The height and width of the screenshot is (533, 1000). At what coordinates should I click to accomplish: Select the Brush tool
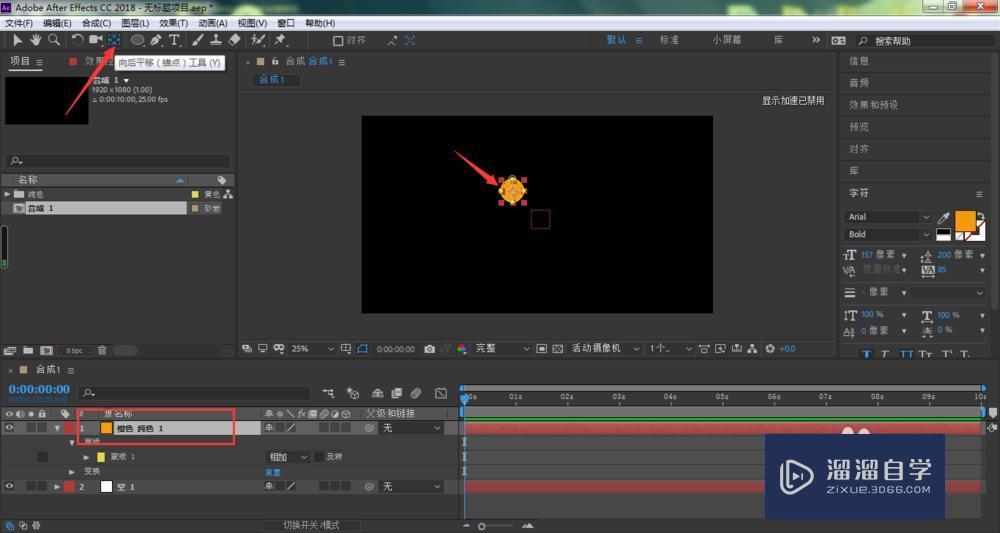pyautogui.click(x=198, y=40)
